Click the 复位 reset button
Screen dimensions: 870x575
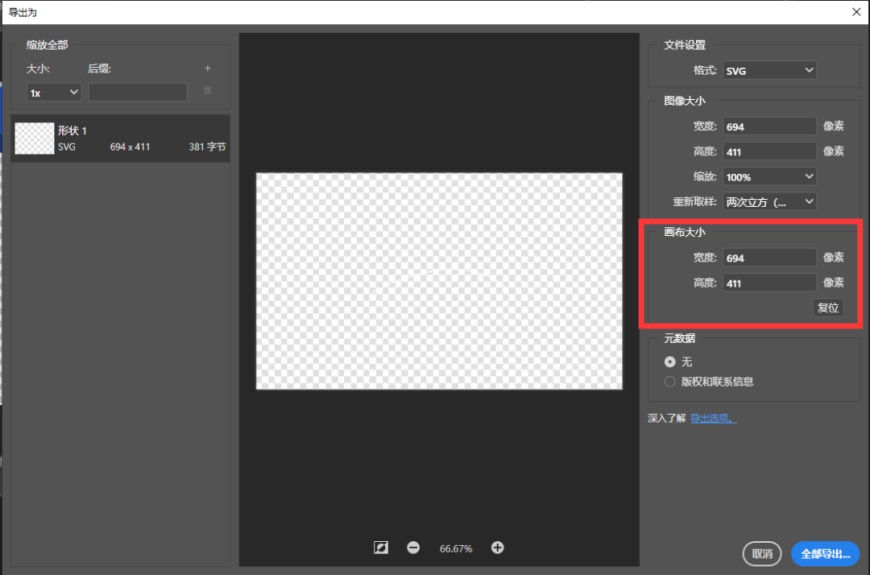coord(828,307)
